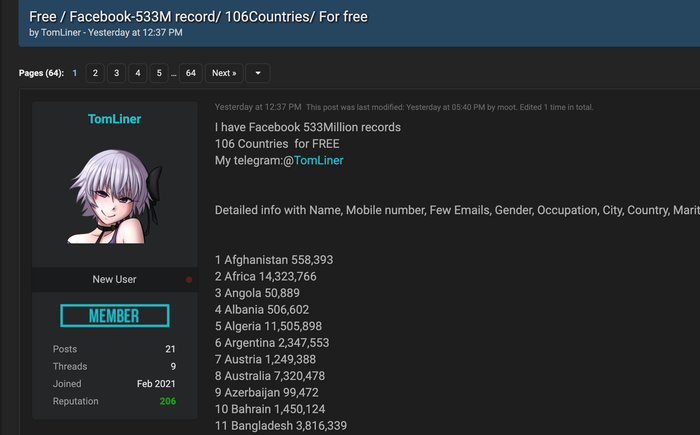Viewport: 700px width, 435px height.
Task: Click the red offline status dot
Action: point(189,280)
